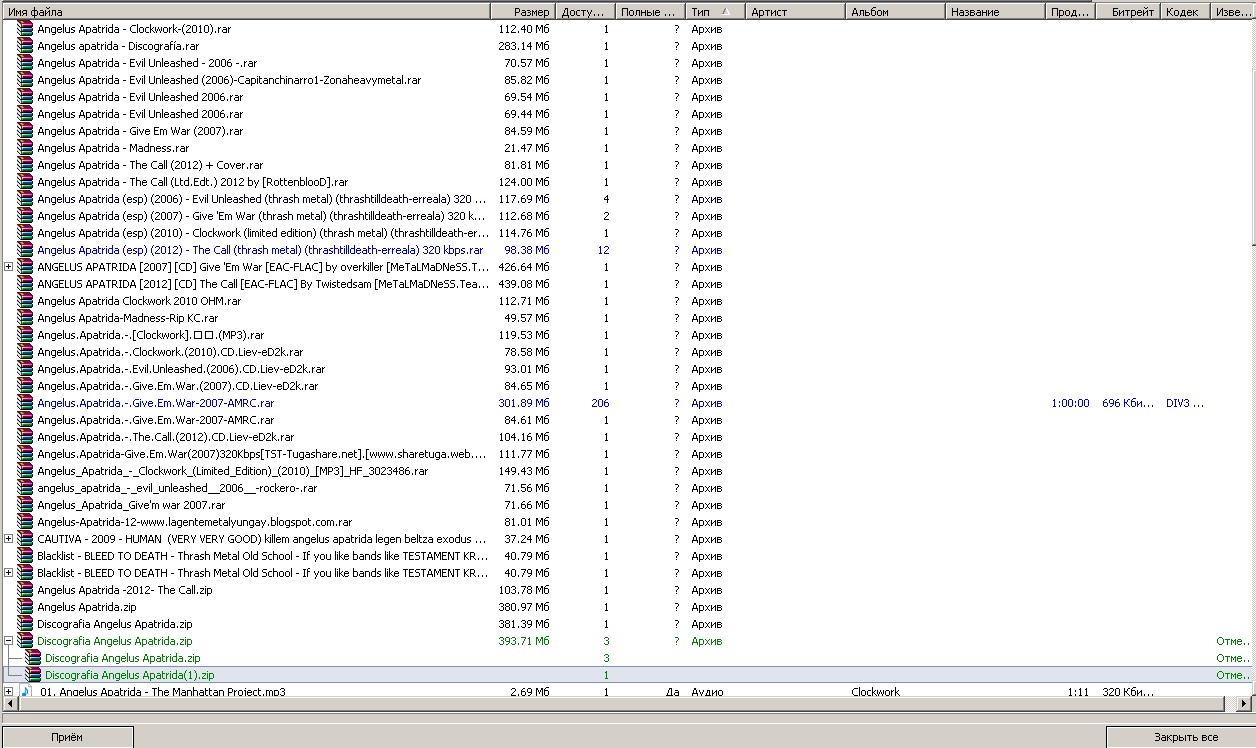
Task: Click archive icon of Evil Unleashed - 2006 -.rar
Action: tap(25, 63)
